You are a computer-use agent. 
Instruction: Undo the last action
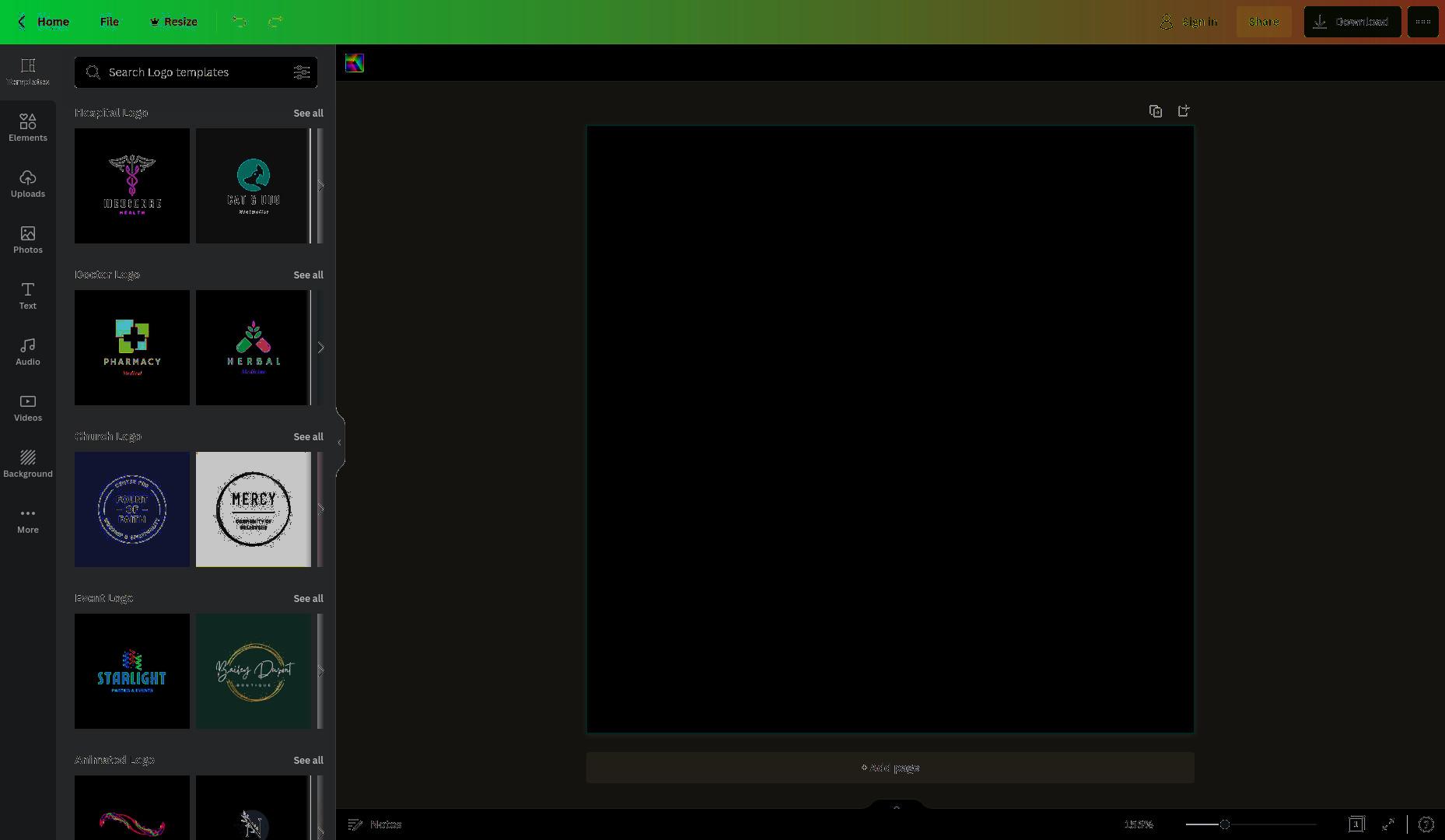point(240,22)
